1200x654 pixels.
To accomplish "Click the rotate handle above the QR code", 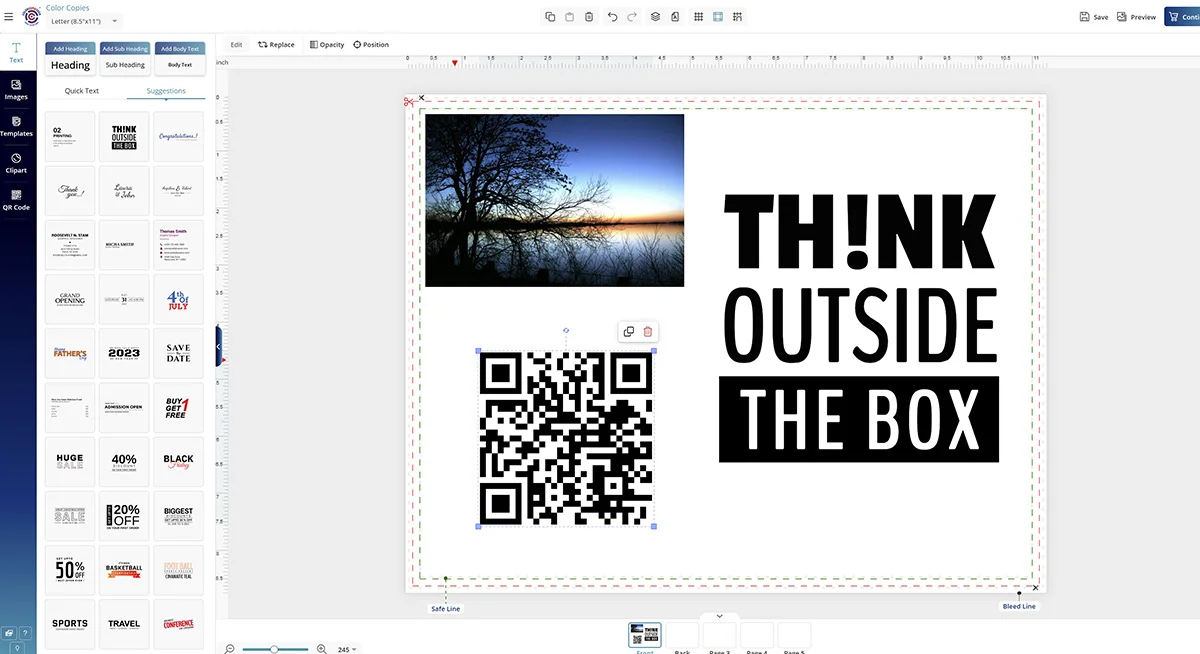I will [x=566, y=330].
